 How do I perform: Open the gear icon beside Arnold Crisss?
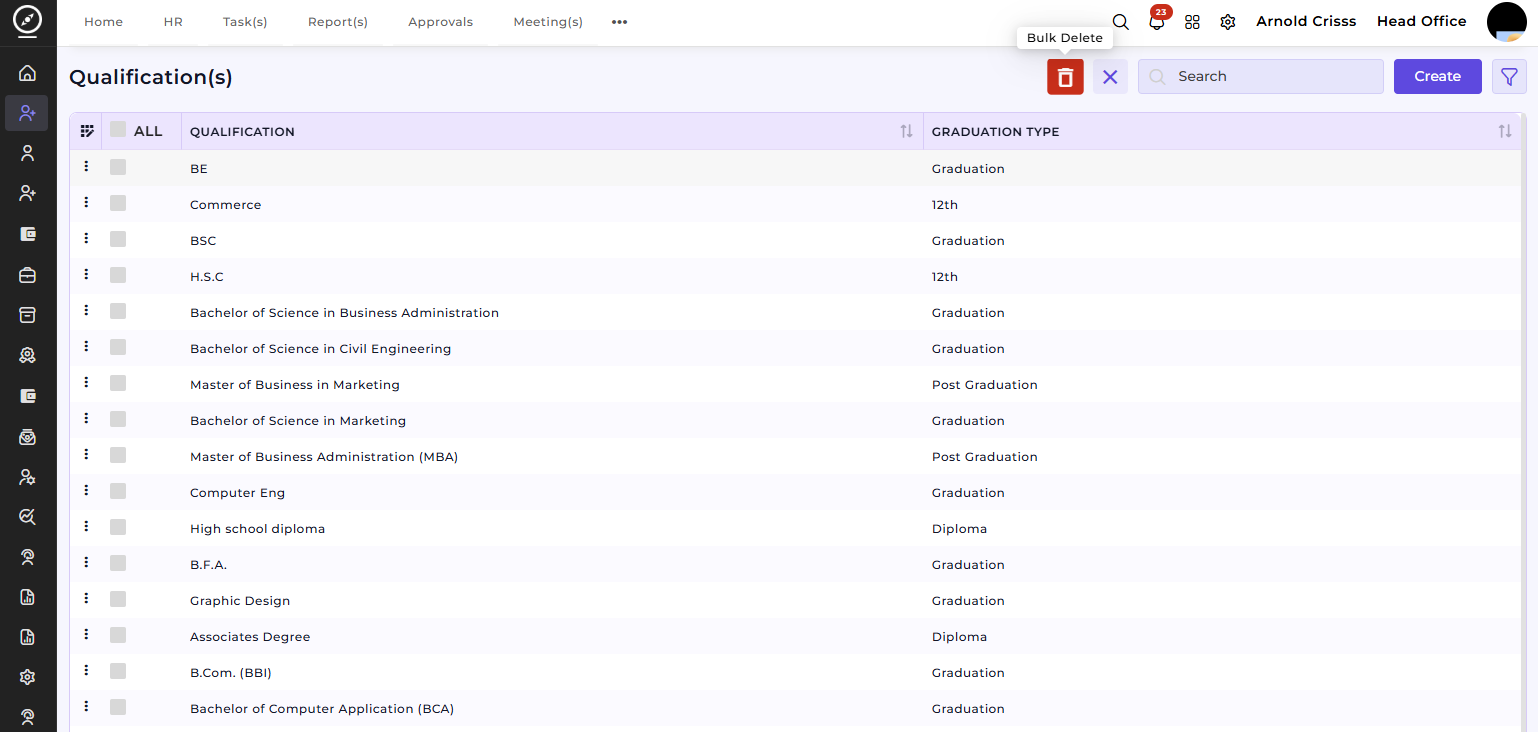click(x=1228, y=22)
